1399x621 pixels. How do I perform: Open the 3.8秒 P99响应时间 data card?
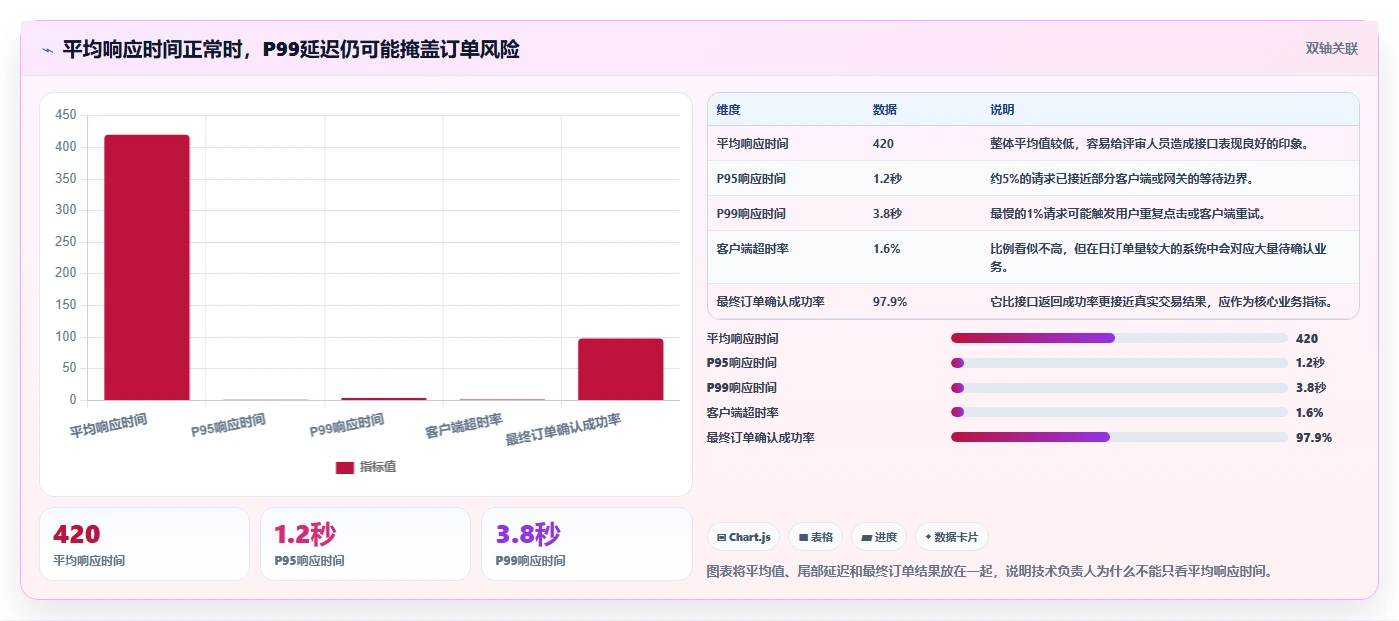[x=586, y=544]
